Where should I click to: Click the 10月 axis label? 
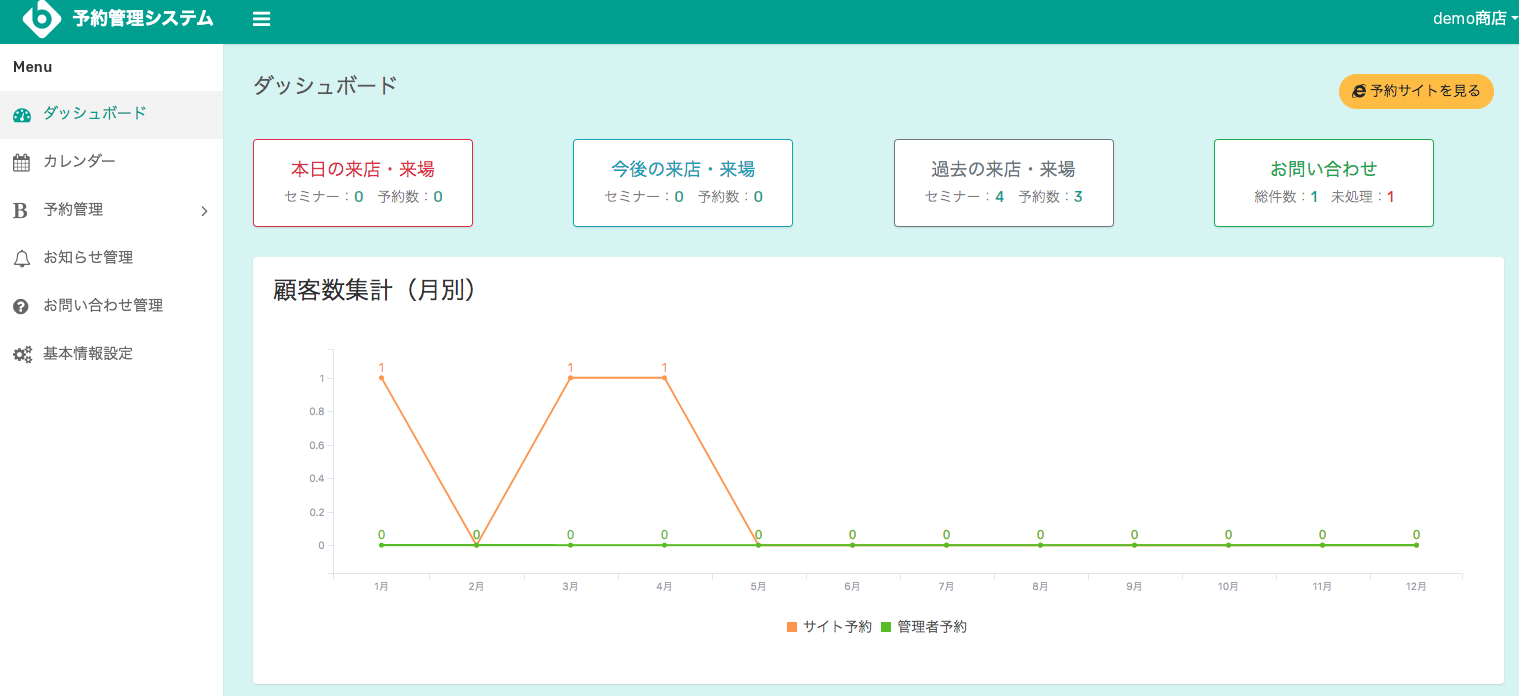(1228, 587)
